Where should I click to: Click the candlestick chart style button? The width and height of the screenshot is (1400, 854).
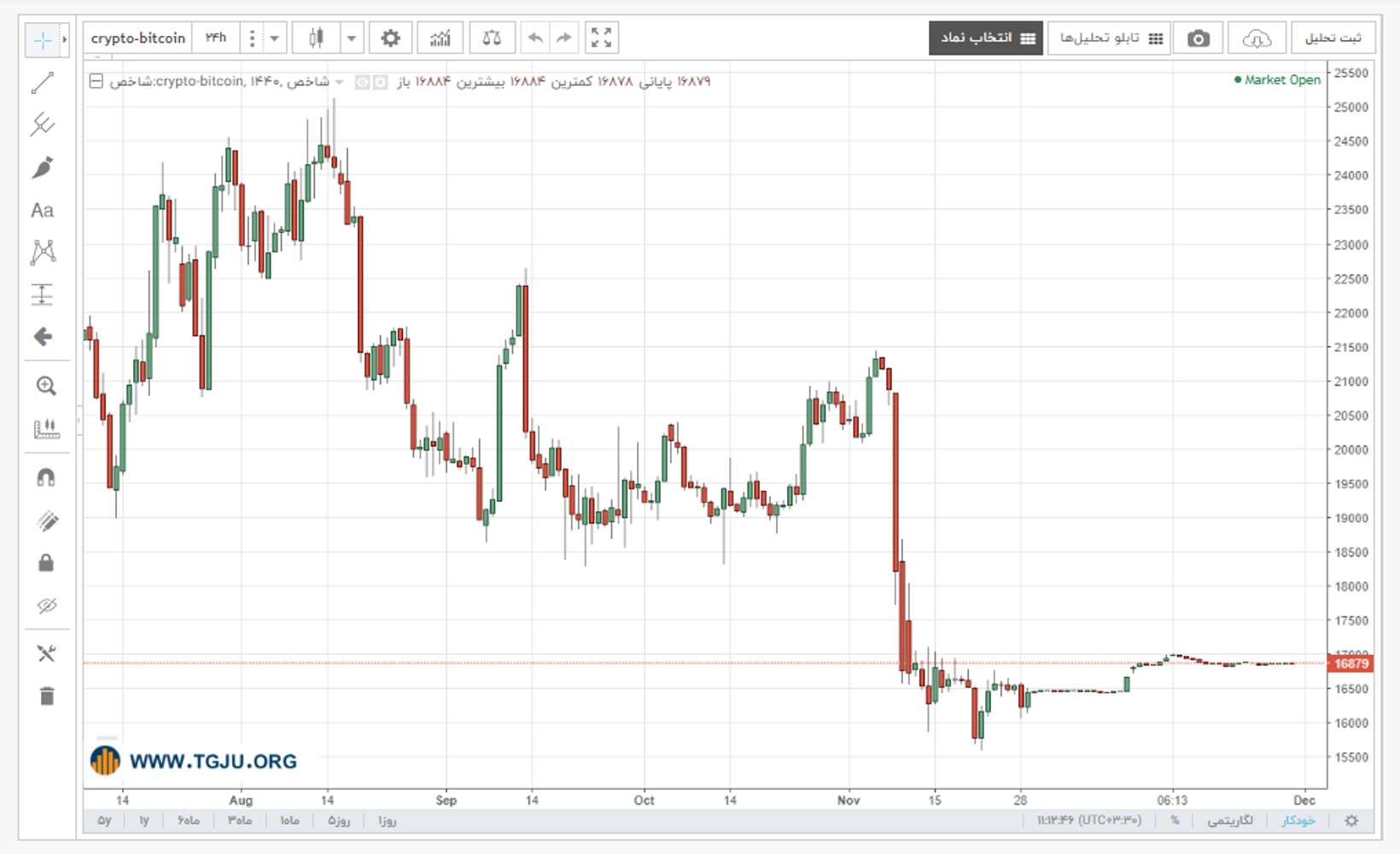point(316,38)
